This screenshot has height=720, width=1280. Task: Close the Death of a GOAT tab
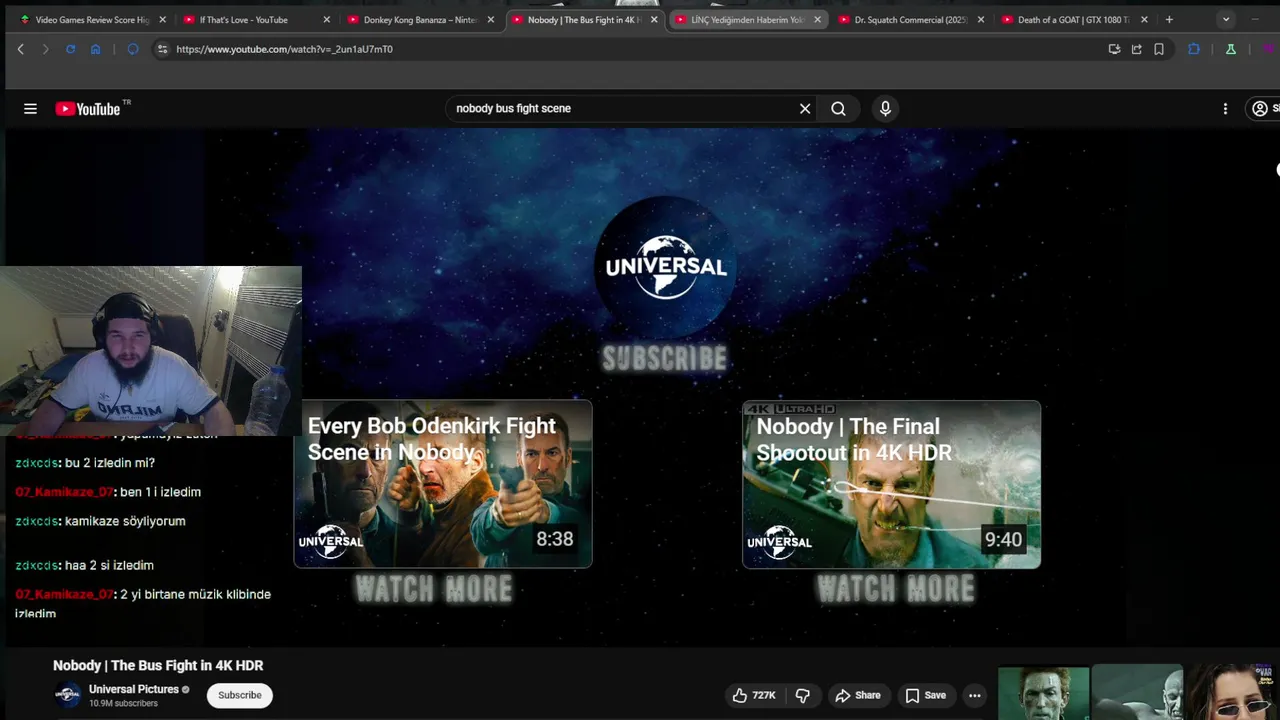[1144, 19]
